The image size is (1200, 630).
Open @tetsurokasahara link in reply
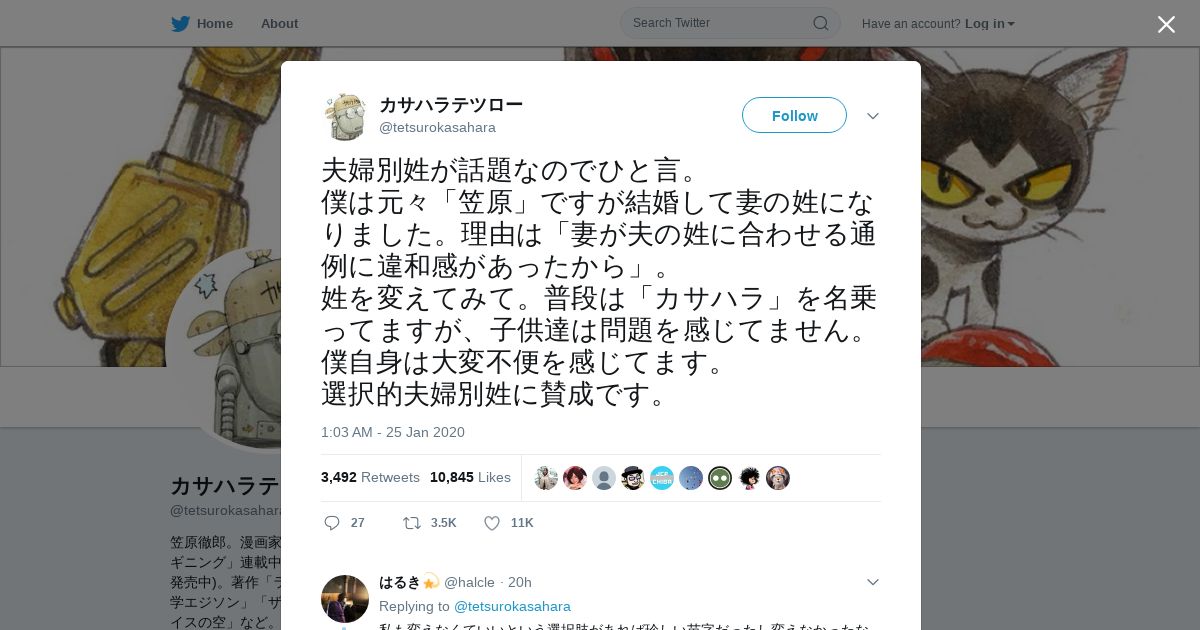[x=512, y=606]
